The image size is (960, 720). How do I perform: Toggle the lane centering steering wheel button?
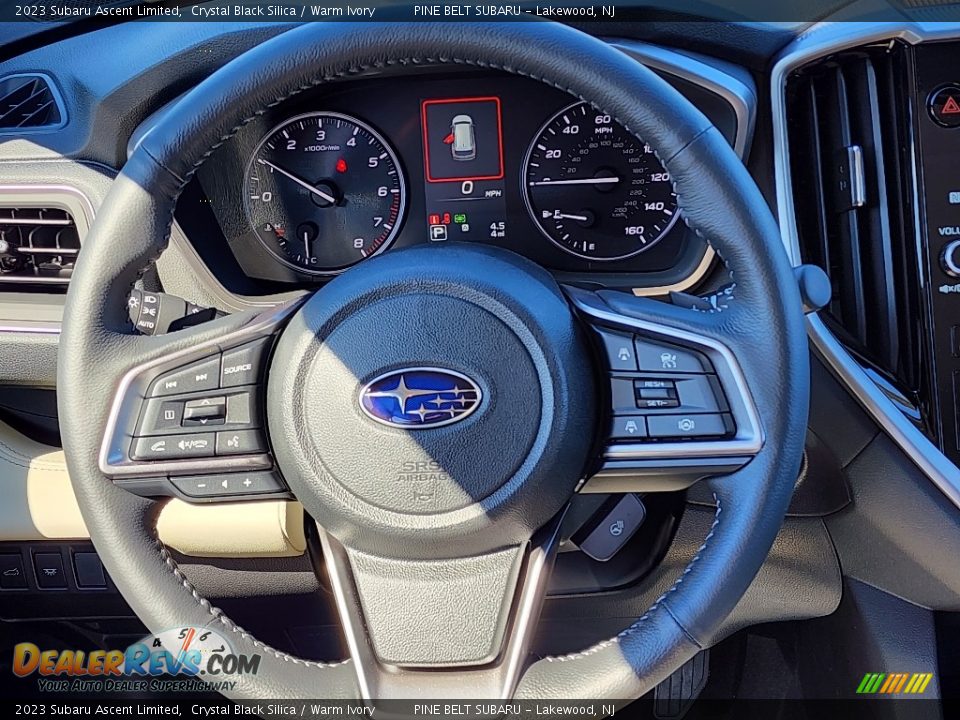pos(685,424)
